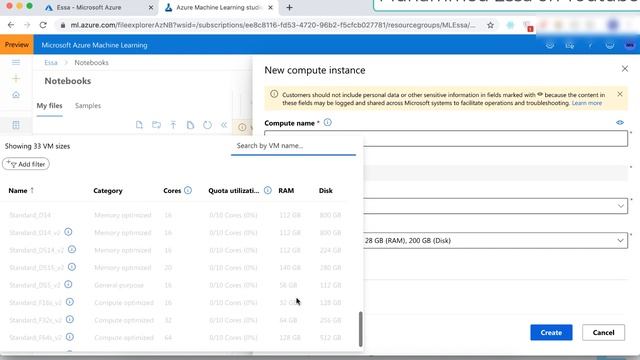Reload the page with browser refresh button
This screenshot has width=640, height=360.
(x=43, y=25)
